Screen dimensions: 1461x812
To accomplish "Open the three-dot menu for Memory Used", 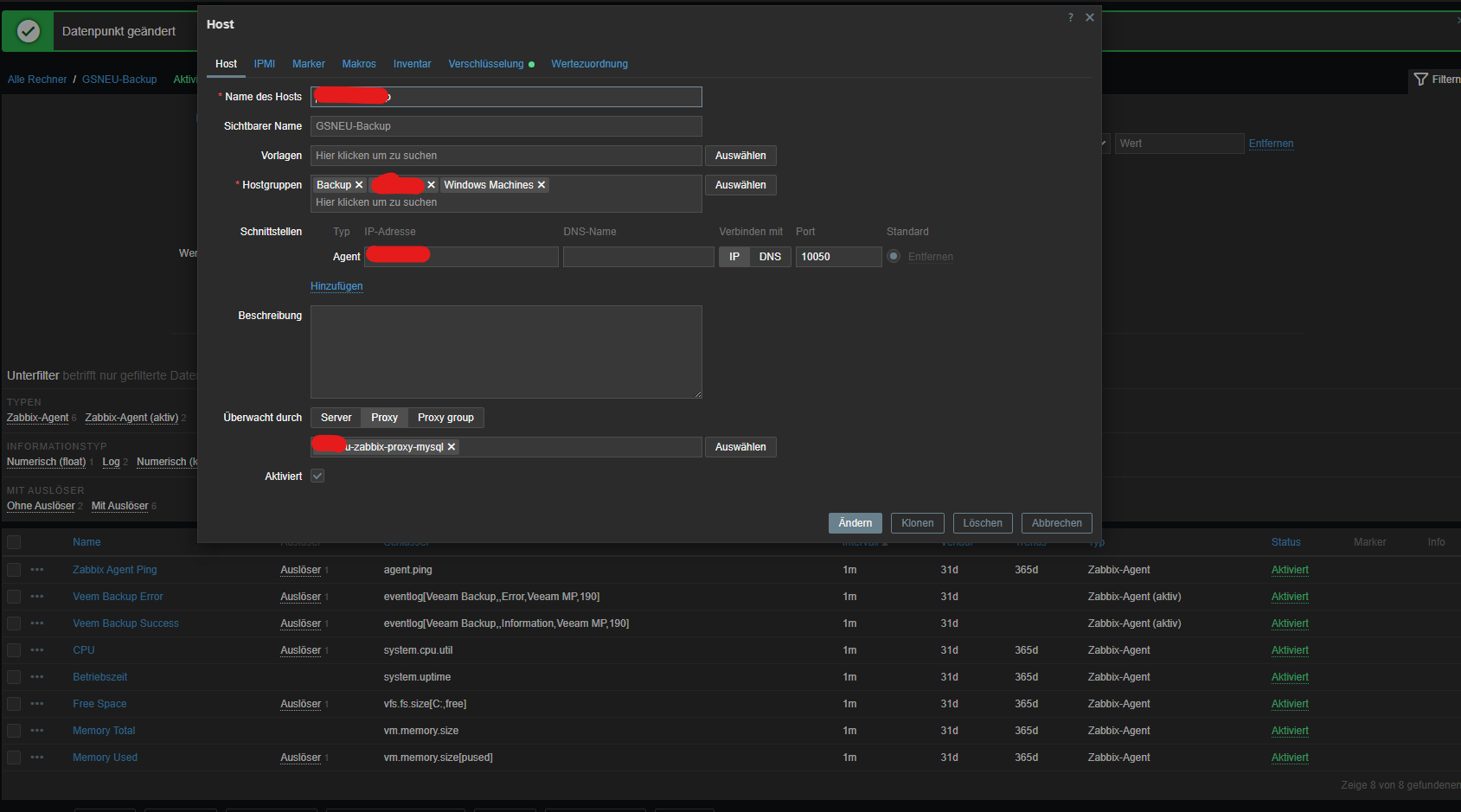I will (x=37, y=758).
